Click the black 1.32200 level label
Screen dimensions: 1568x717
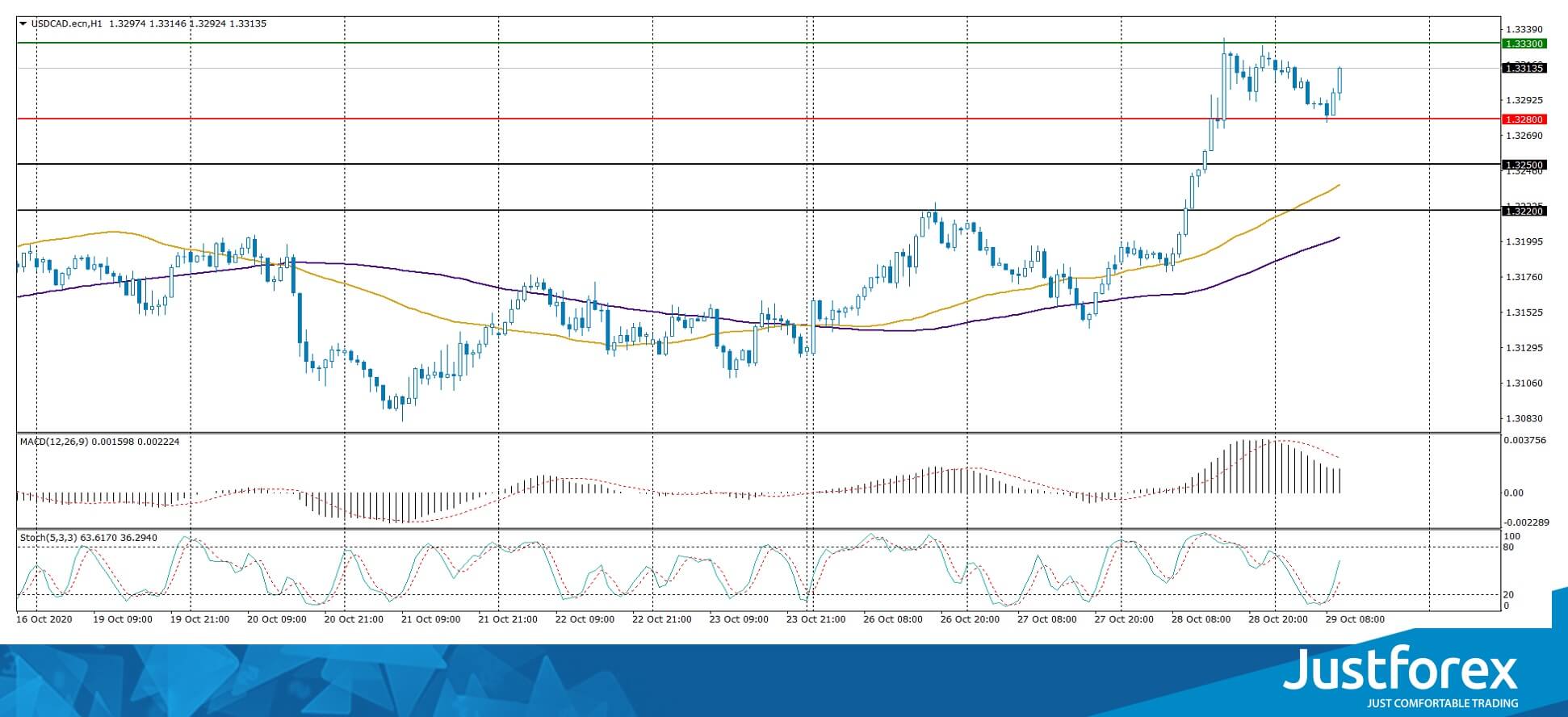[x=1524, y=212]
